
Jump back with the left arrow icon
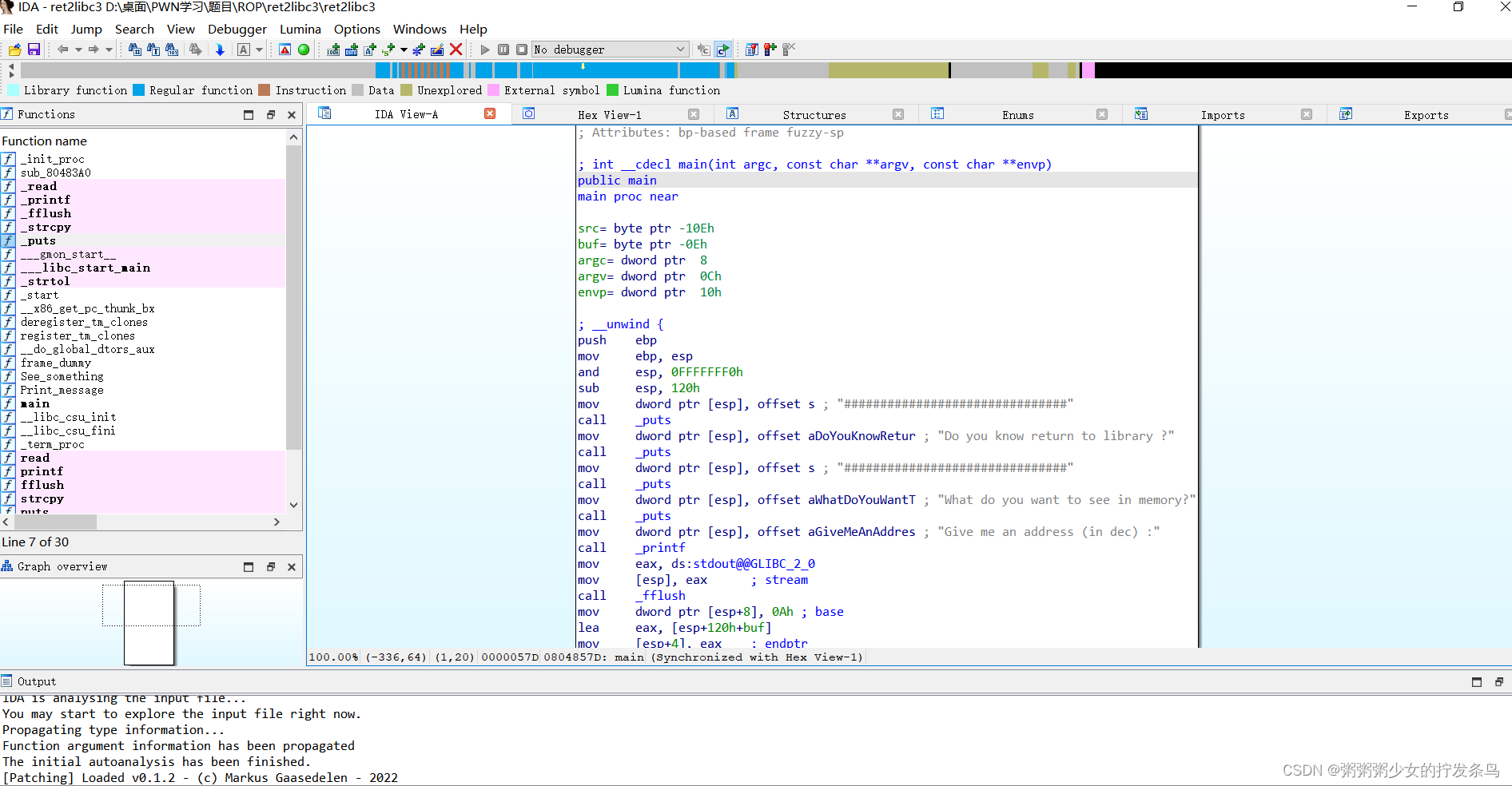[x=62, y=50]
